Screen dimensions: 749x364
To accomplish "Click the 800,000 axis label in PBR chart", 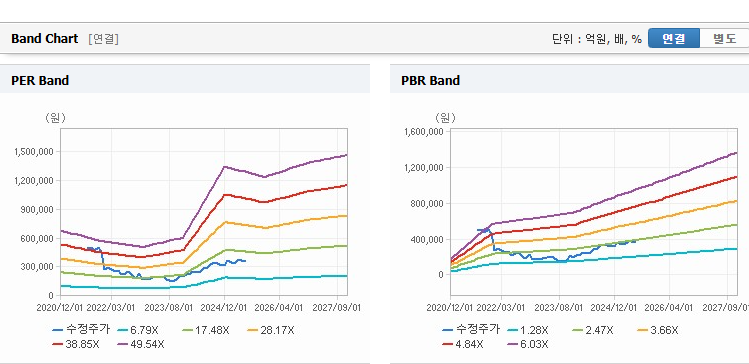I will tap(427, 203).
